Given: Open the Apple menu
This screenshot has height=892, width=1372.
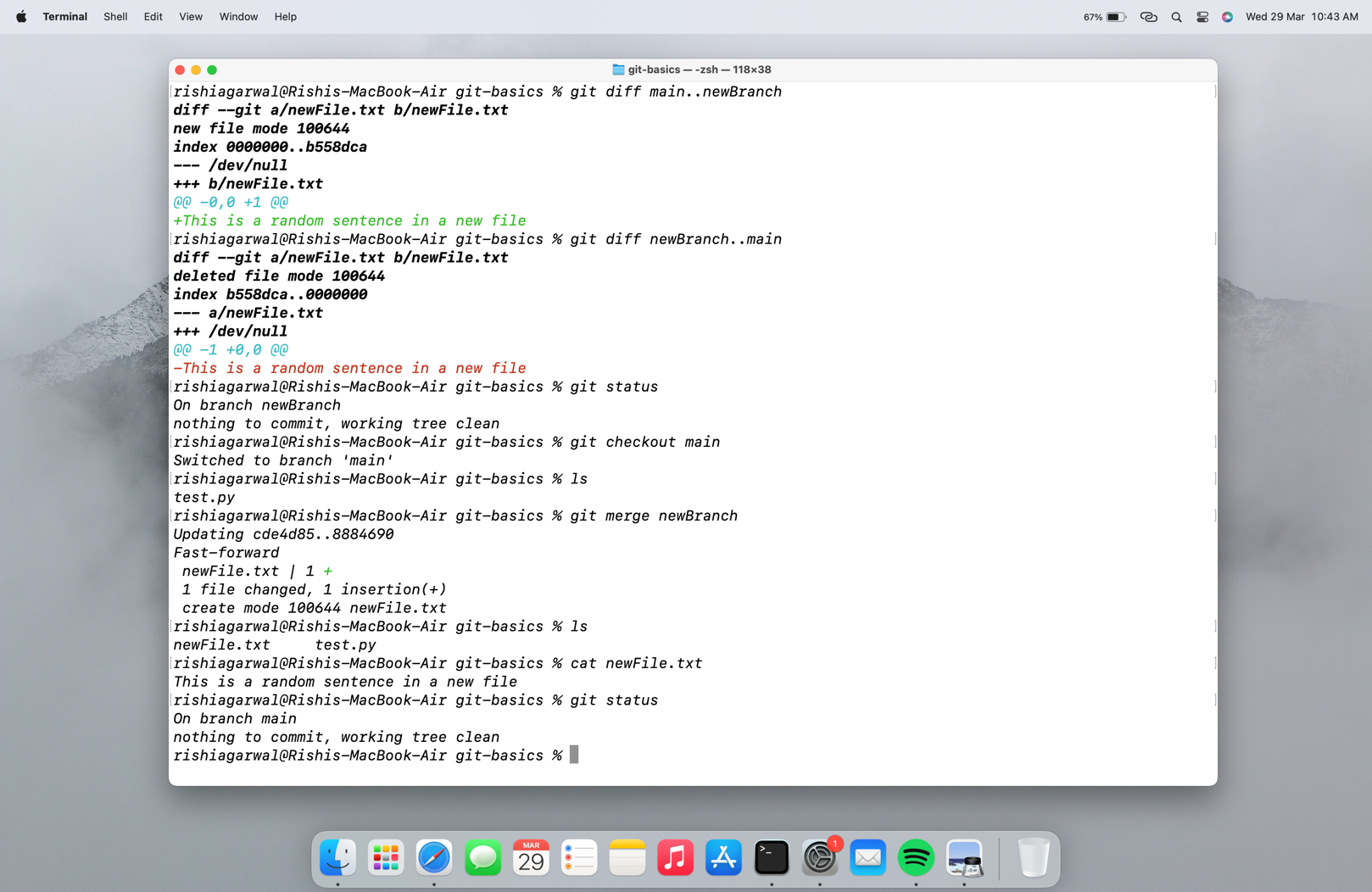Looking at the screenshot, I should 20,16.
